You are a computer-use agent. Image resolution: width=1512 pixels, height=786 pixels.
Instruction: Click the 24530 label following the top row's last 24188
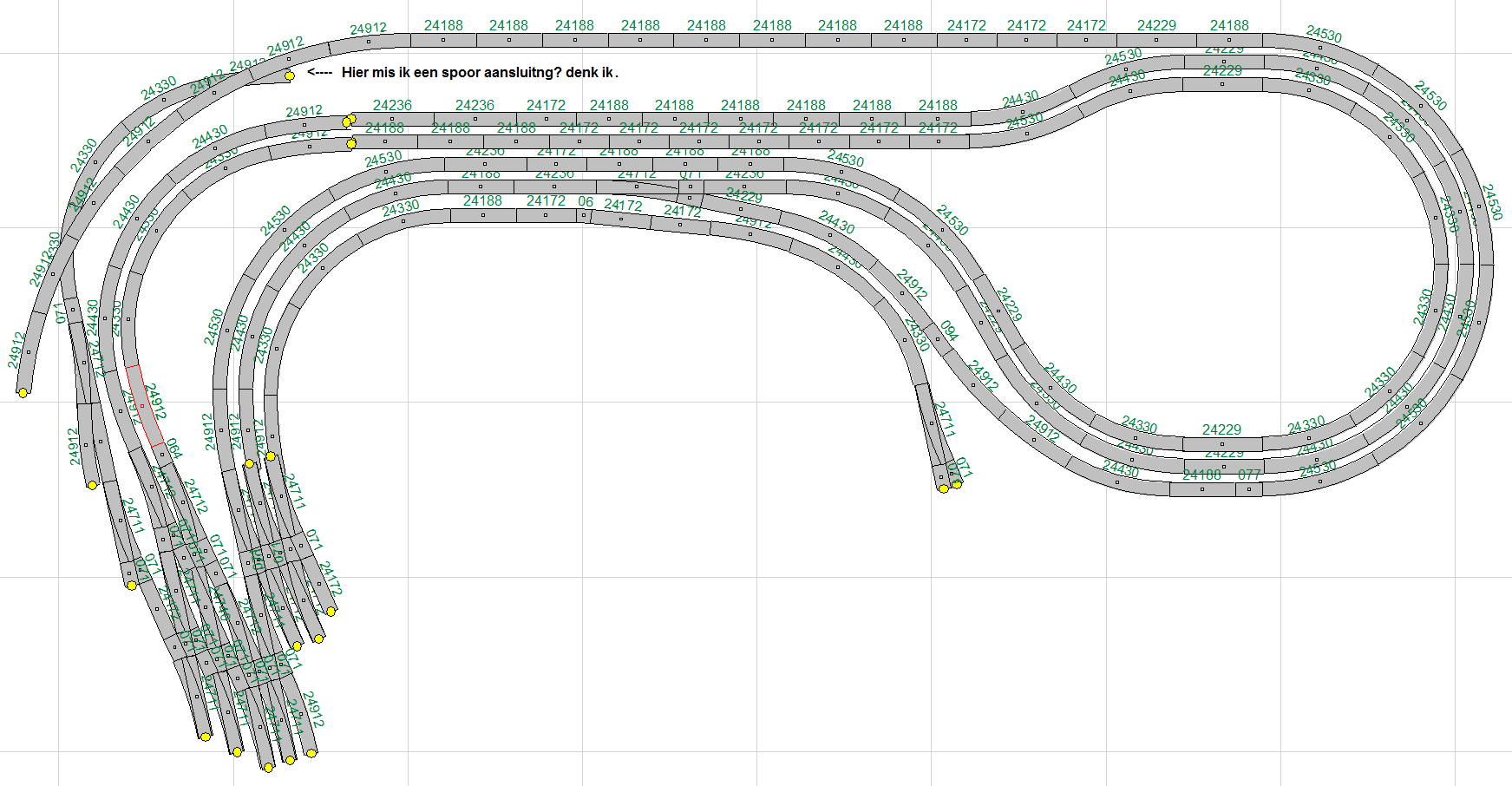coord(1324,35)
